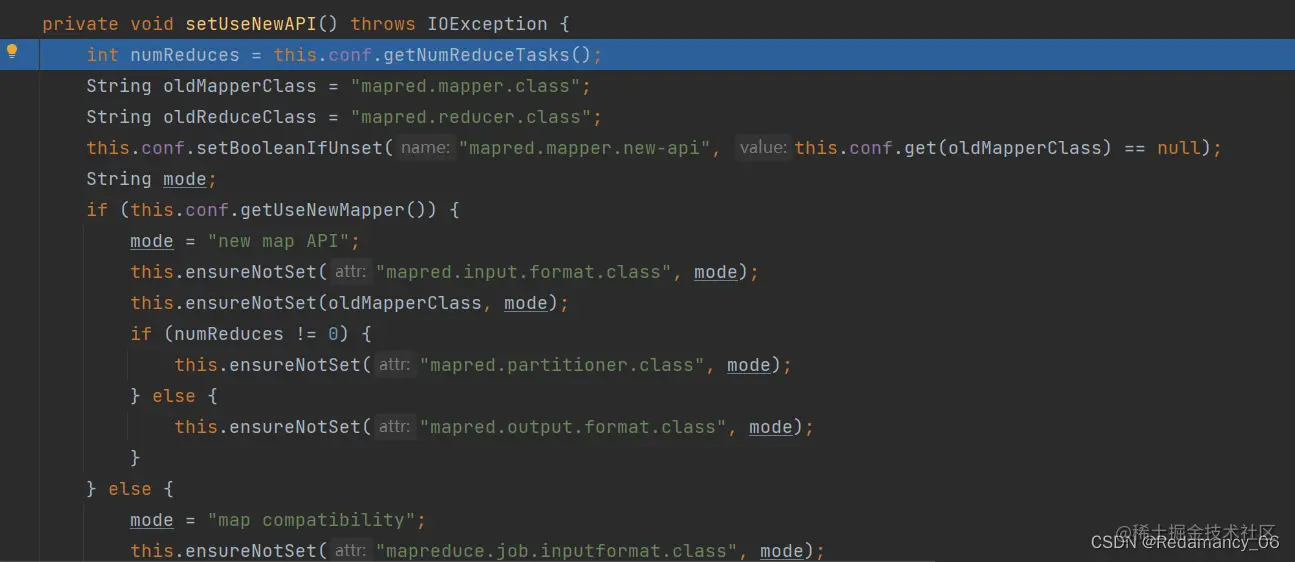Click the null keyword

coord(1179,148)
